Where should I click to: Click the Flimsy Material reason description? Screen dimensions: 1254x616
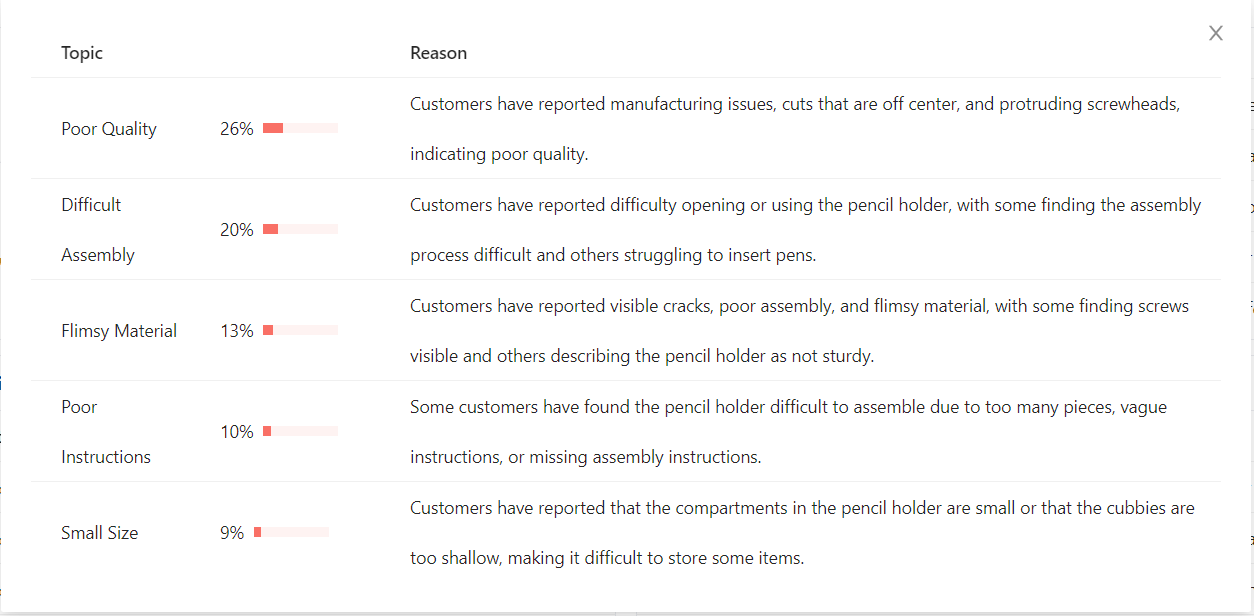tap(799, 331)
